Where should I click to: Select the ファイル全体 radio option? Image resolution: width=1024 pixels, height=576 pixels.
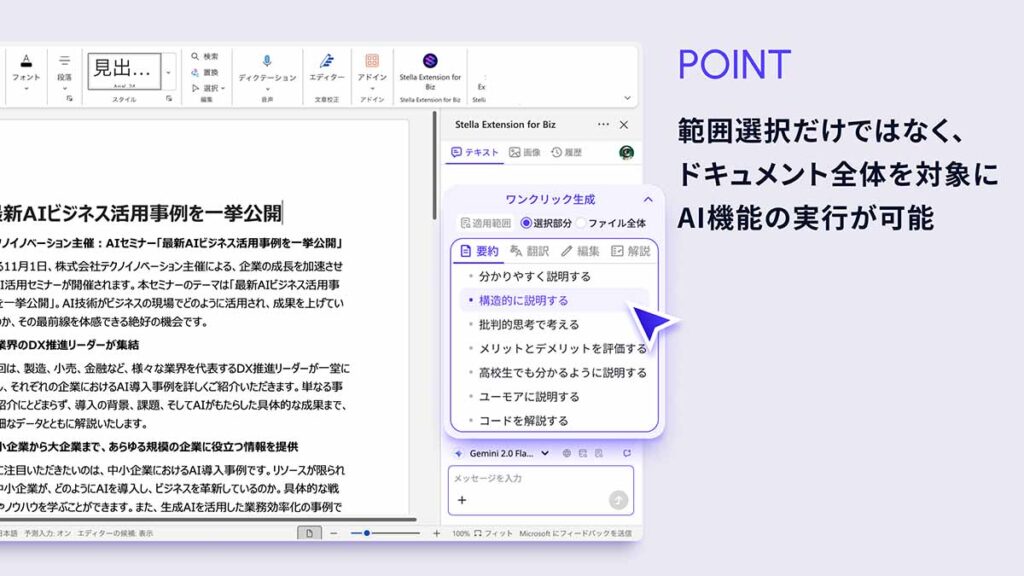[611, 223]
